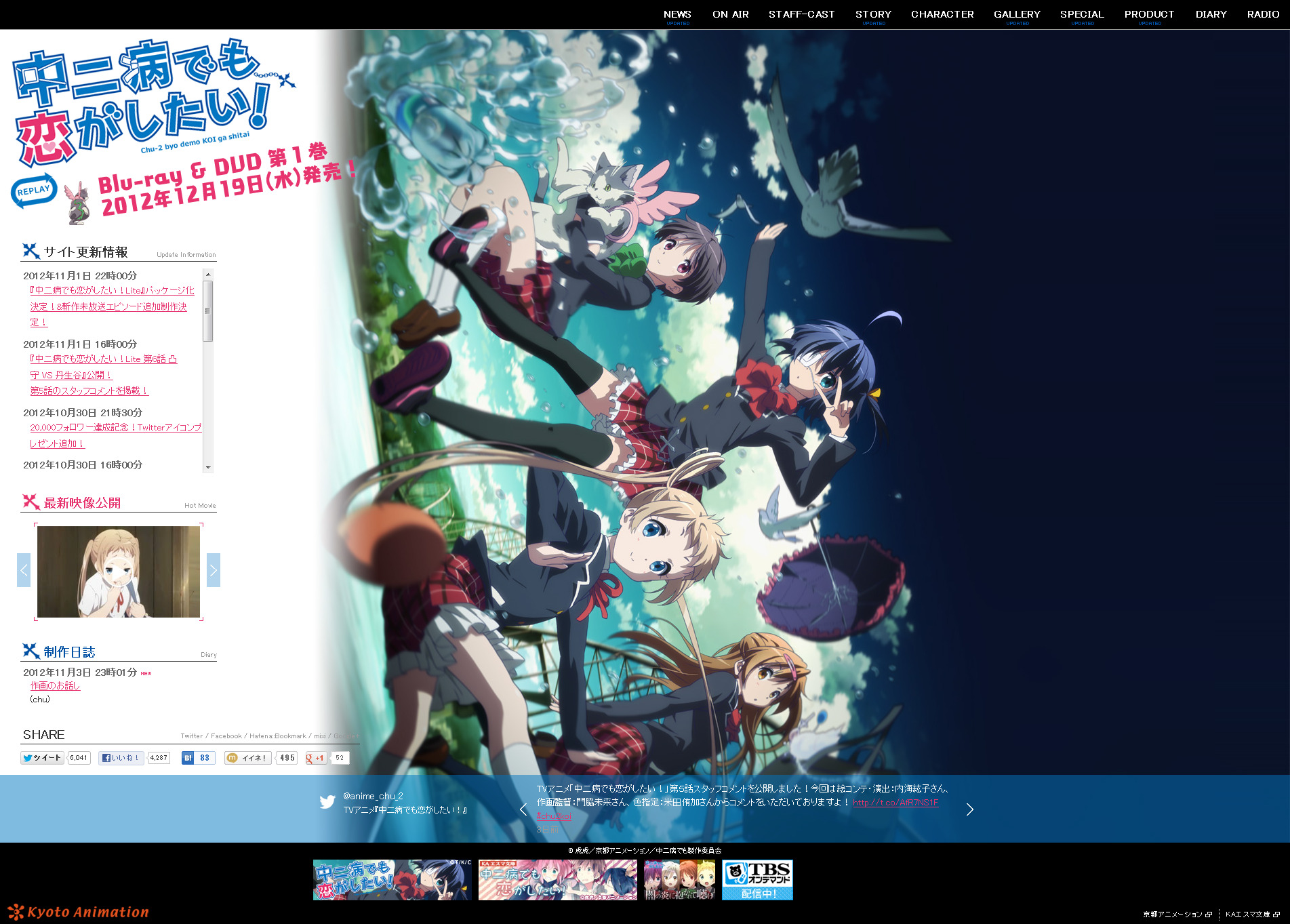Screen dimensions: 1290x924
Task: Open the PRODUCT page
Action: pos(1149,14)
